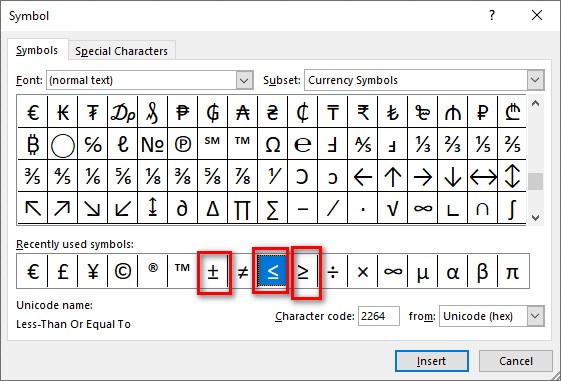Image resolution: width=561 pixels, height=381 pixels.
Task: Select the increment ∆ symbol
Action: (x=213, y=207)
